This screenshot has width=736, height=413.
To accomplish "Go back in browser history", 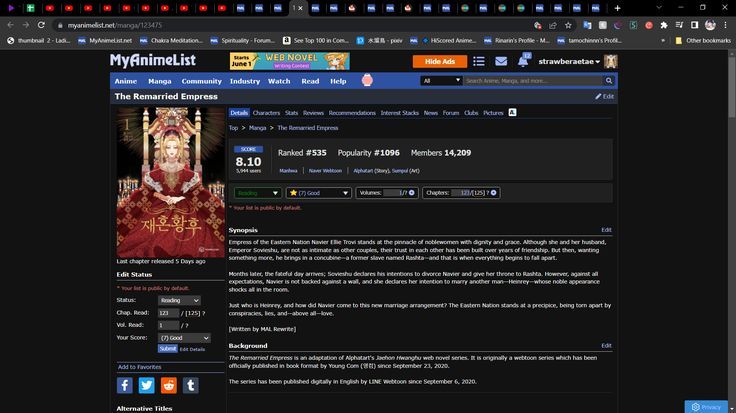I will pos(10,25).
